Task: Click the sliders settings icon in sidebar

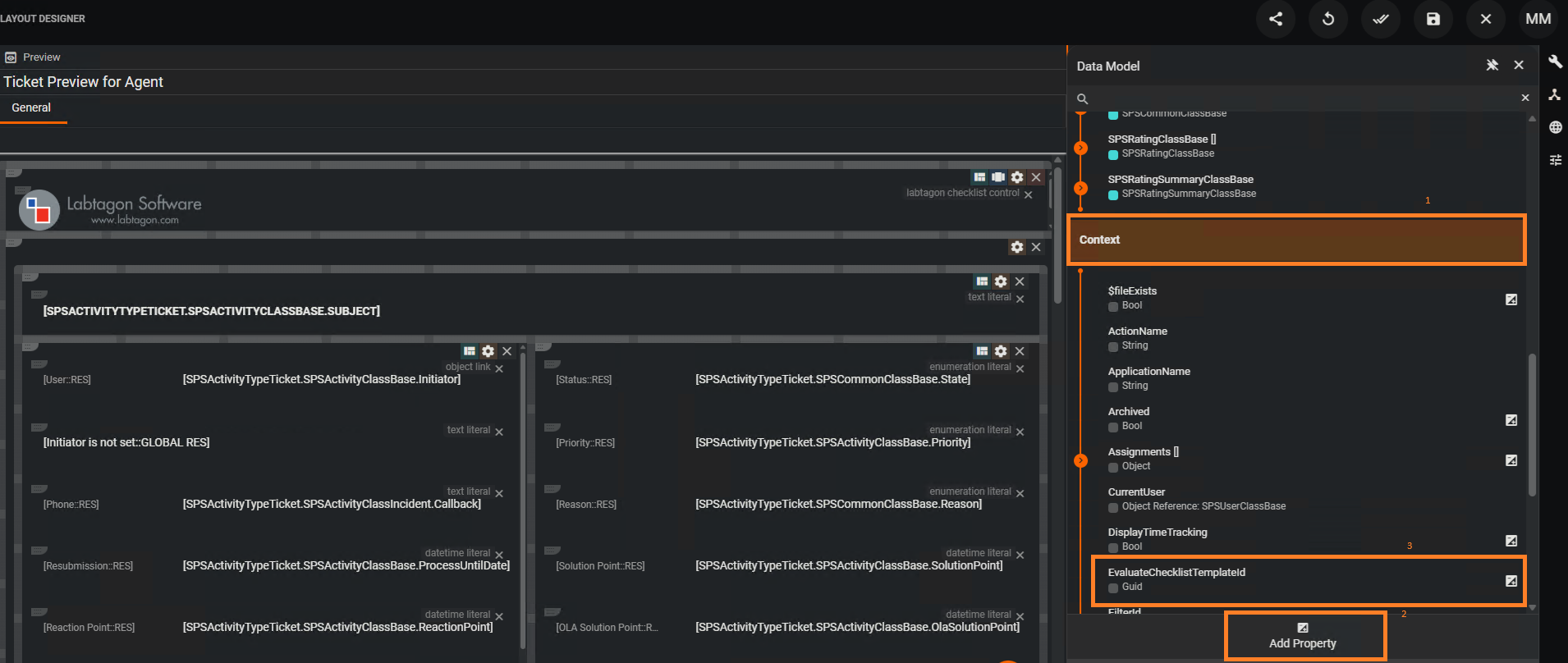Action: pyautogui.click(x=1555, y=160)
